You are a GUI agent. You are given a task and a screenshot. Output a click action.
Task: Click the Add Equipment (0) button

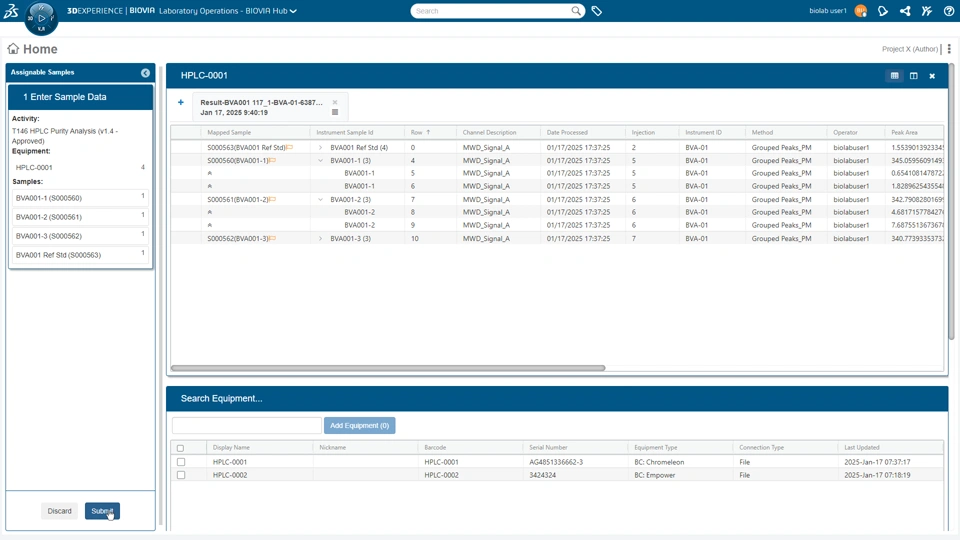coord(359,426)
